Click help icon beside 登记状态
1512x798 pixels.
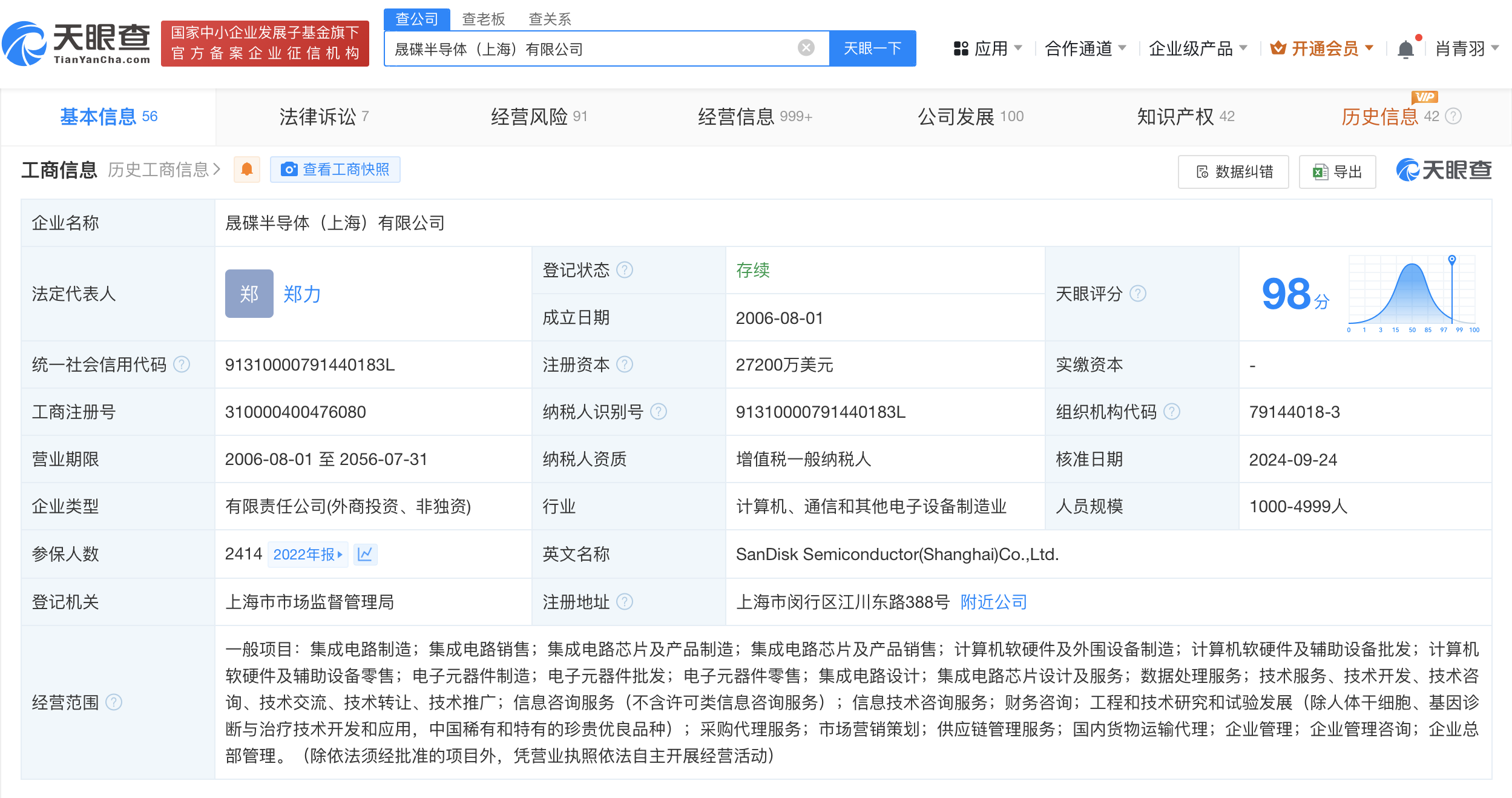(x=625, y=270)
